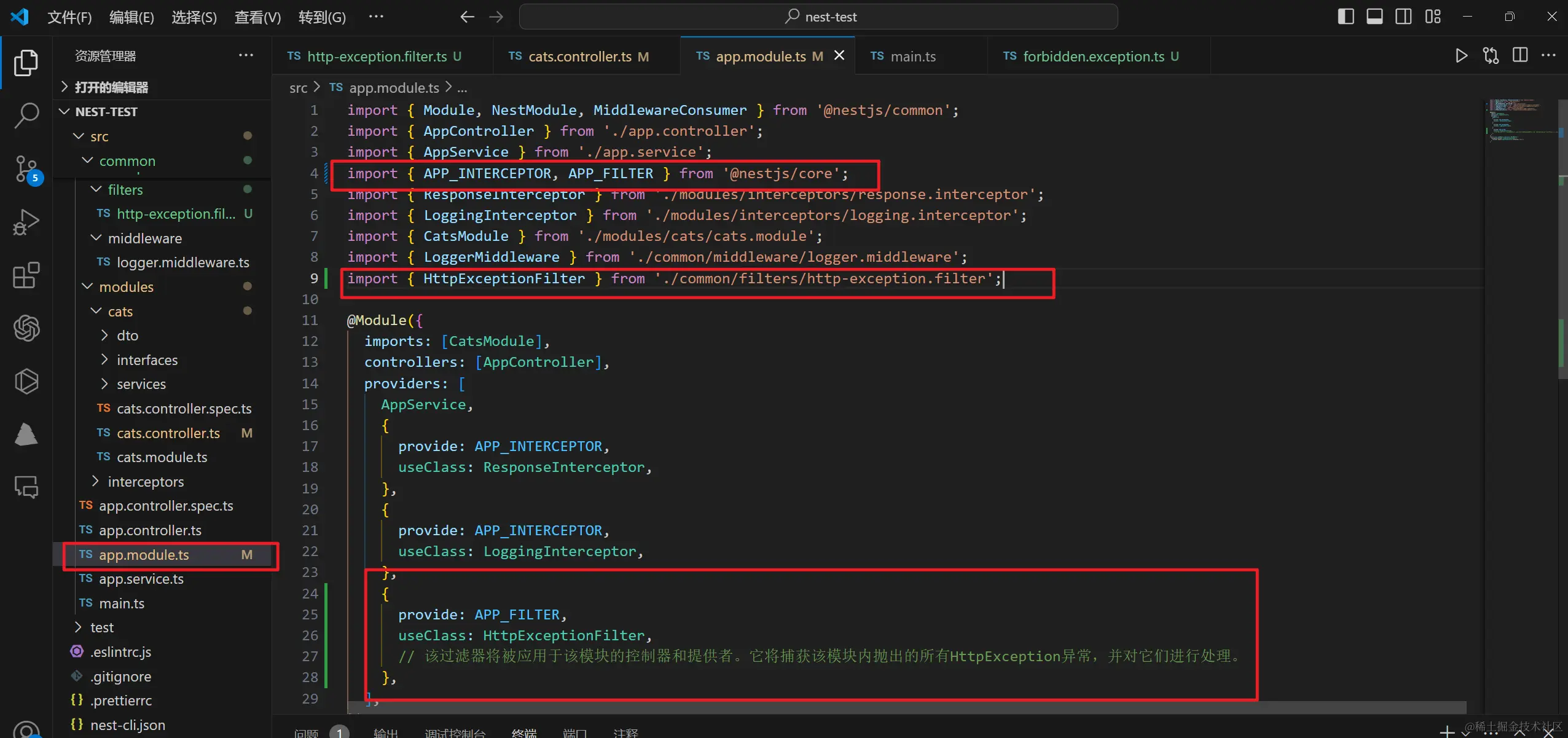Image resolution: width=1568 pixels, height=738 pixels.
Task: Click src in the breadcrumb
Action: (x=298, y=88)
